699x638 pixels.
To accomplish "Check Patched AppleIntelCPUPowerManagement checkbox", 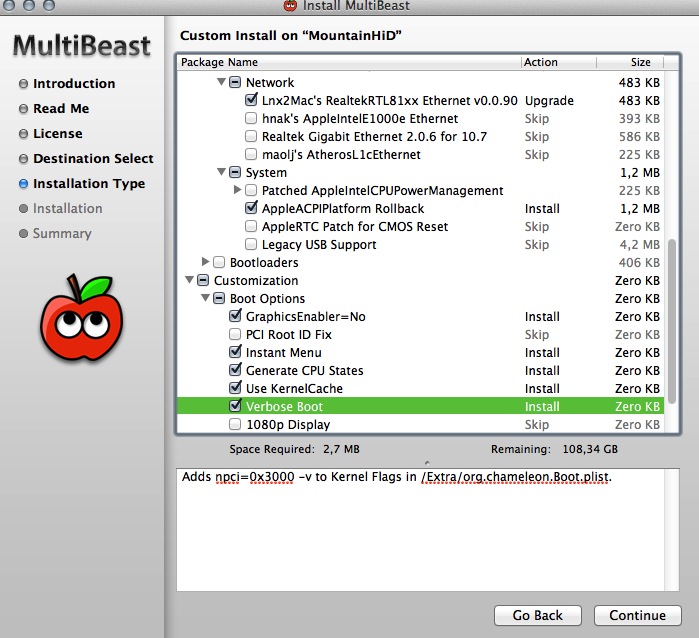I will (251, 190).
